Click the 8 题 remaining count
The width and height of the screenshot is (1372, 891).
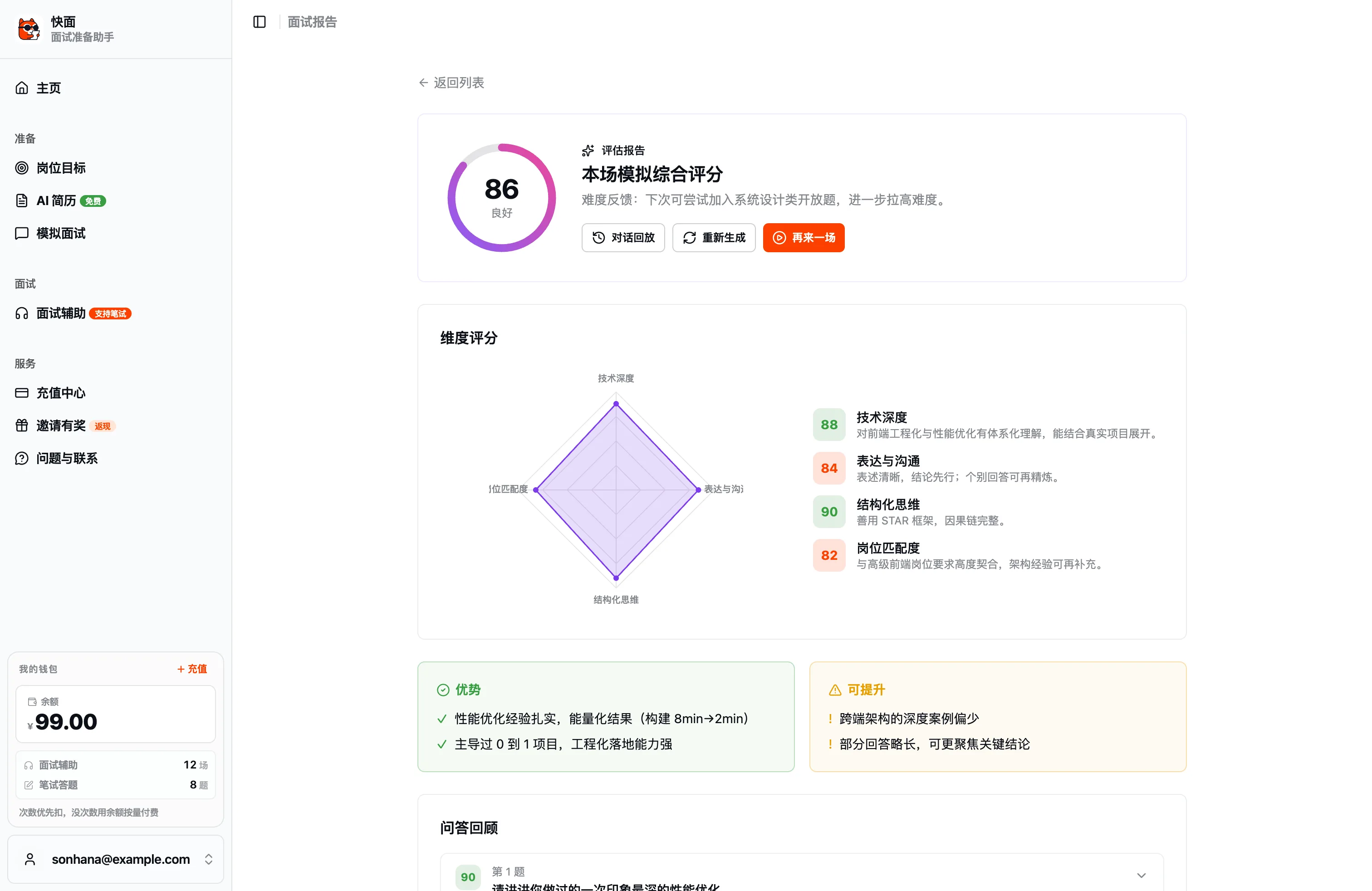199,785
